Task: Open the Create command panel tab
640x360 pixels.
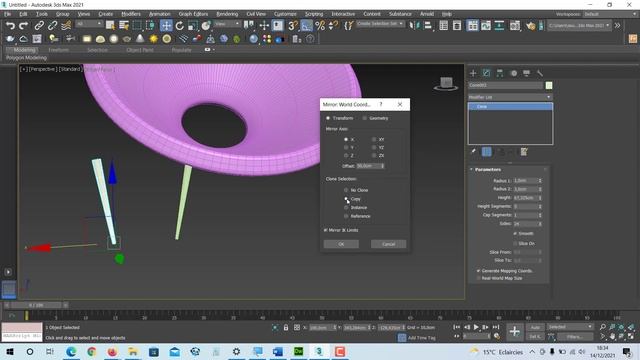Action: (x=473, y=73)
